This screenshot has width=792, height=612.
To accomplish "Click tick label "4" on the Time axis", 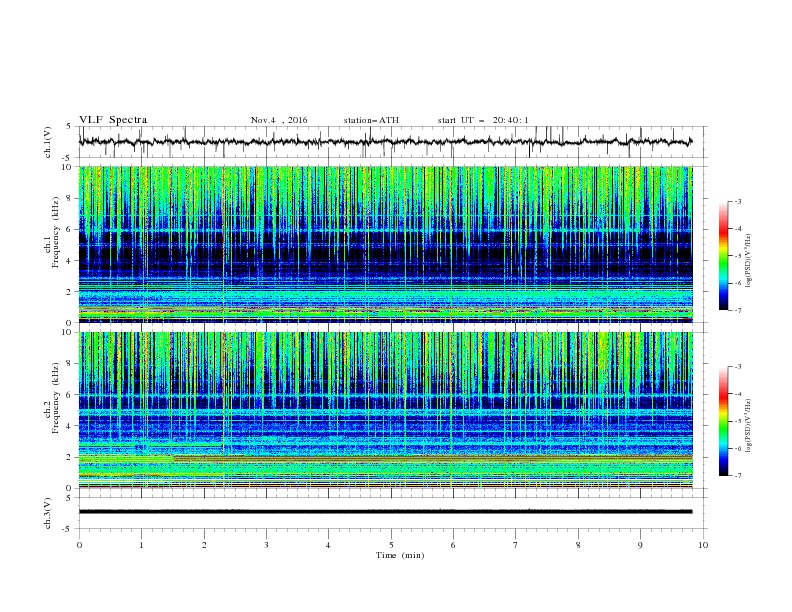I will tap(328, 545).
